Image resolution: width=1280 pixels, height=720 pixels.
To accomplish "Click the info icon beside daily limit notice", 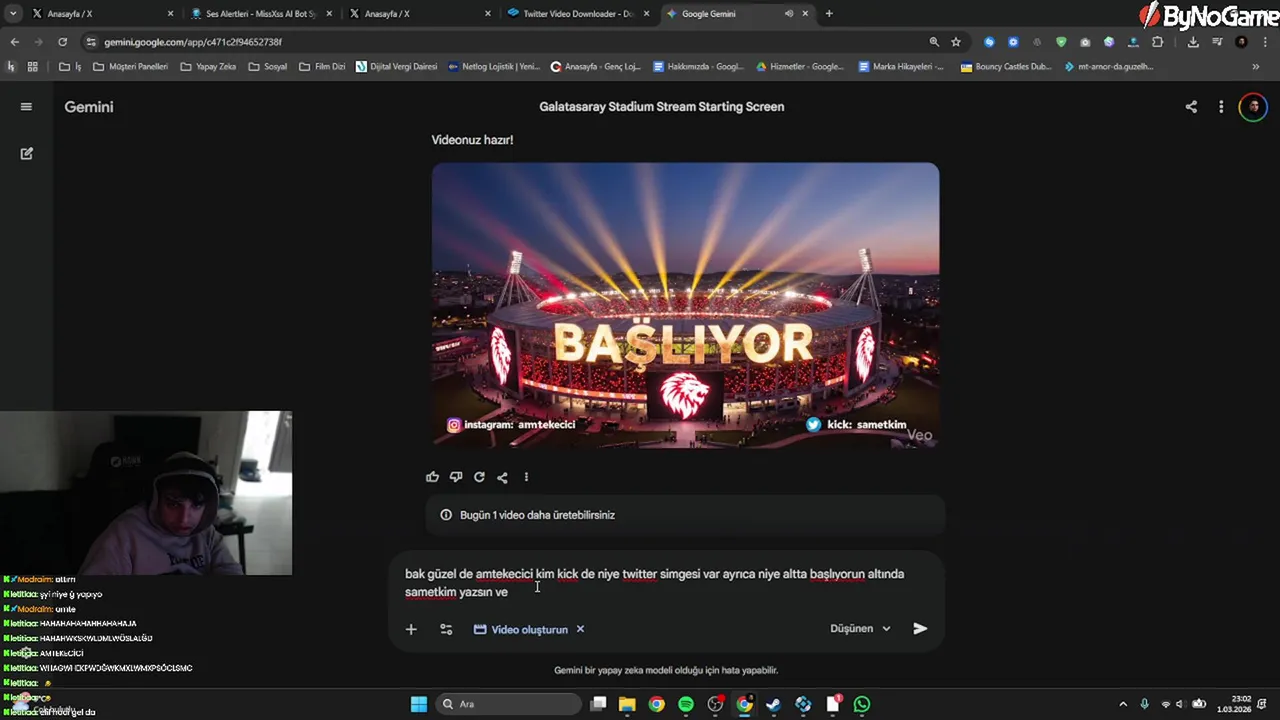I will [x=446, y=515].
